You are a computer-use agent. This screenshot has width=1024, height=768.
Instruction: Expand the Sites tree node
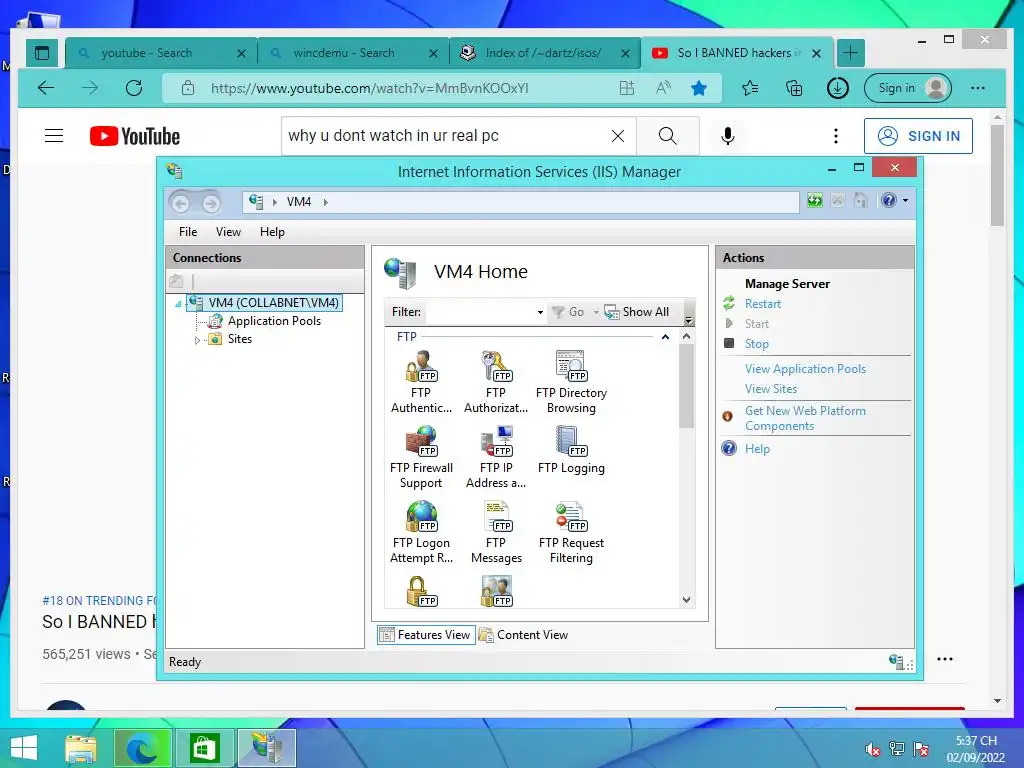(x=197, y=340)
